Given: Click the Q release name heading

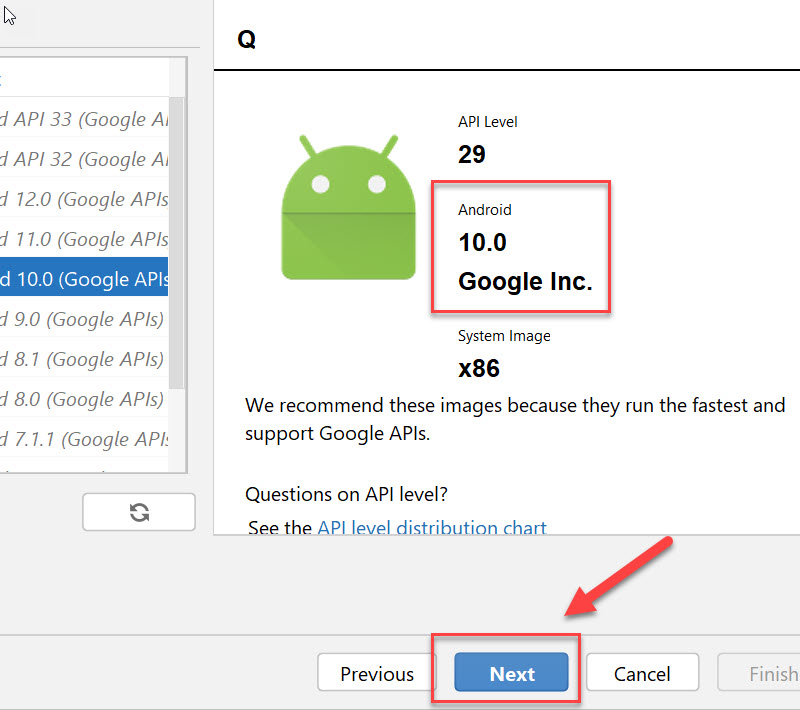Looking at the screenshot, I should pyautogui.click(x=246, y=39).
